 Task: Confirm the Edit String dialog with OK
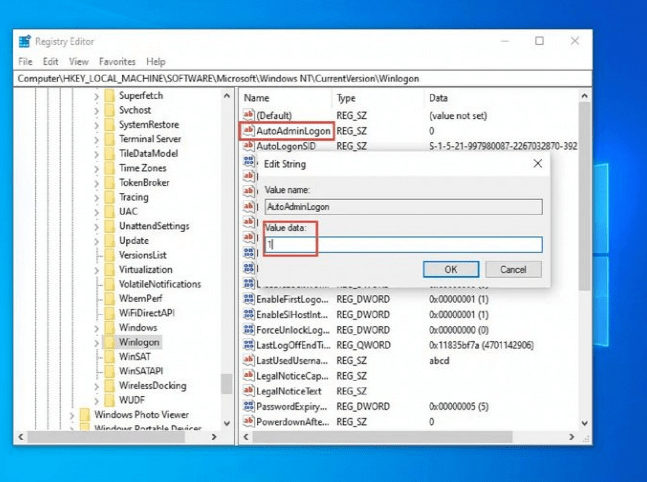tap(451, 269)
